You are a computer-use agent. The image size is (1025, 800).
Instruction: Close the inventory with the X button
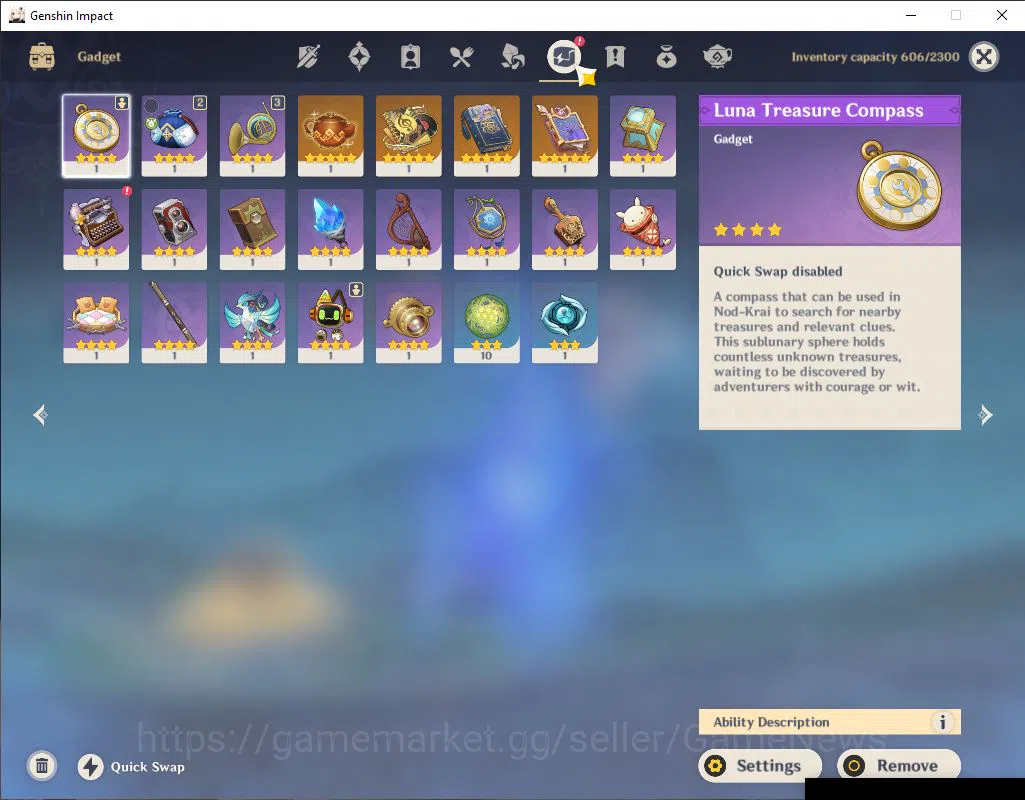984,57
